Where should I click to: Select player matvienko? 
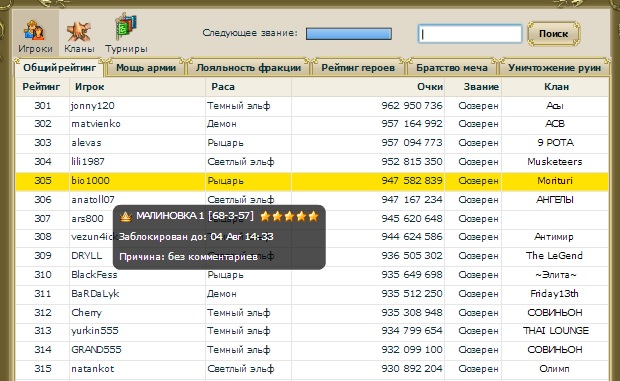tap(96, 124)
